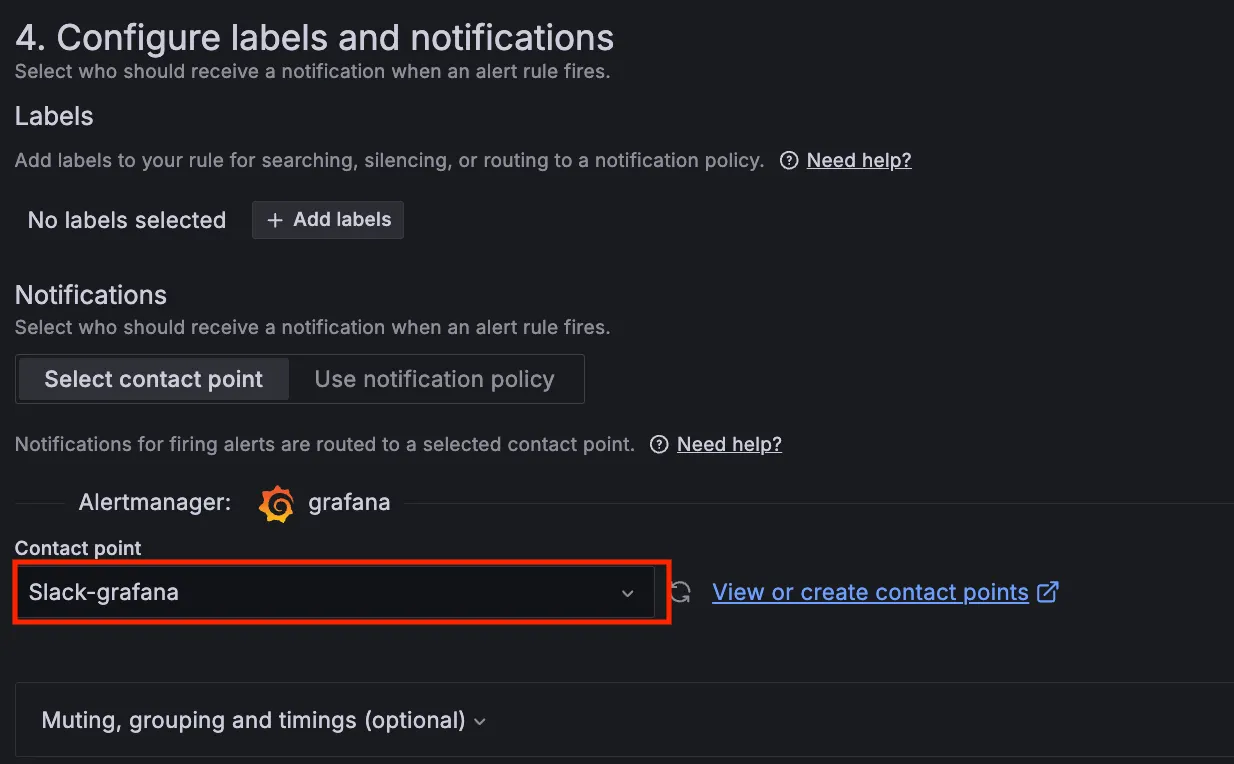Click the Contact point field label

pos(78,548)
